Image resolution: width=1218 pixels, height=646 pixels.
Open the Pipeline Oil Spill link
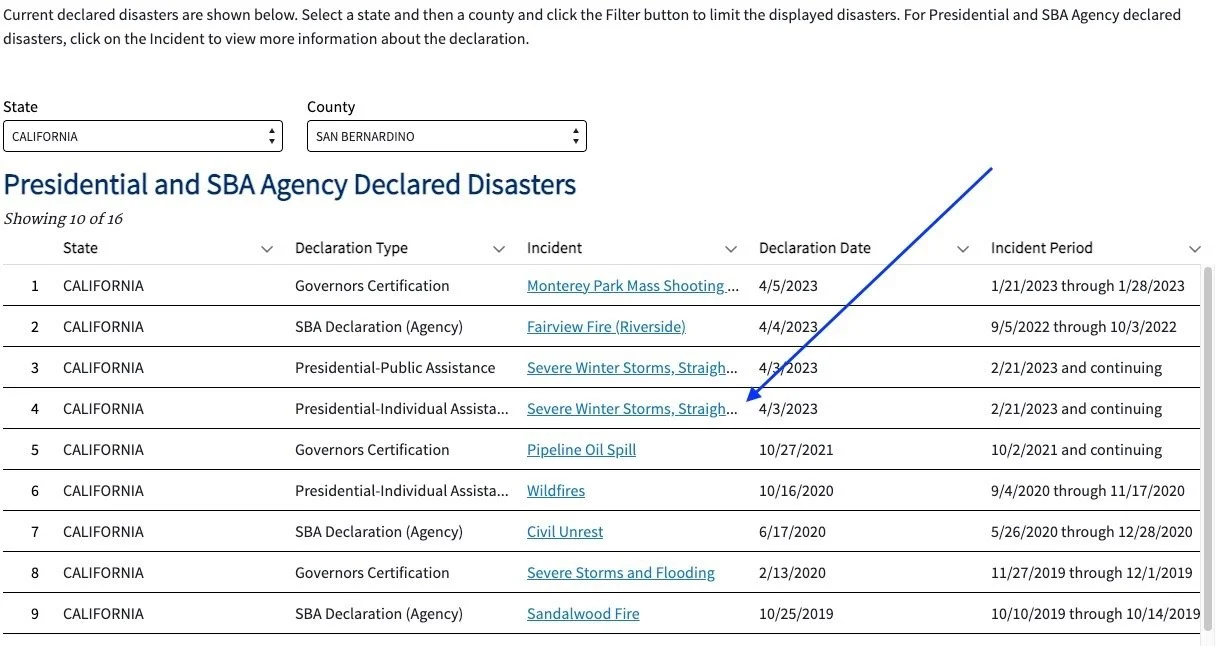pos(581,450)
